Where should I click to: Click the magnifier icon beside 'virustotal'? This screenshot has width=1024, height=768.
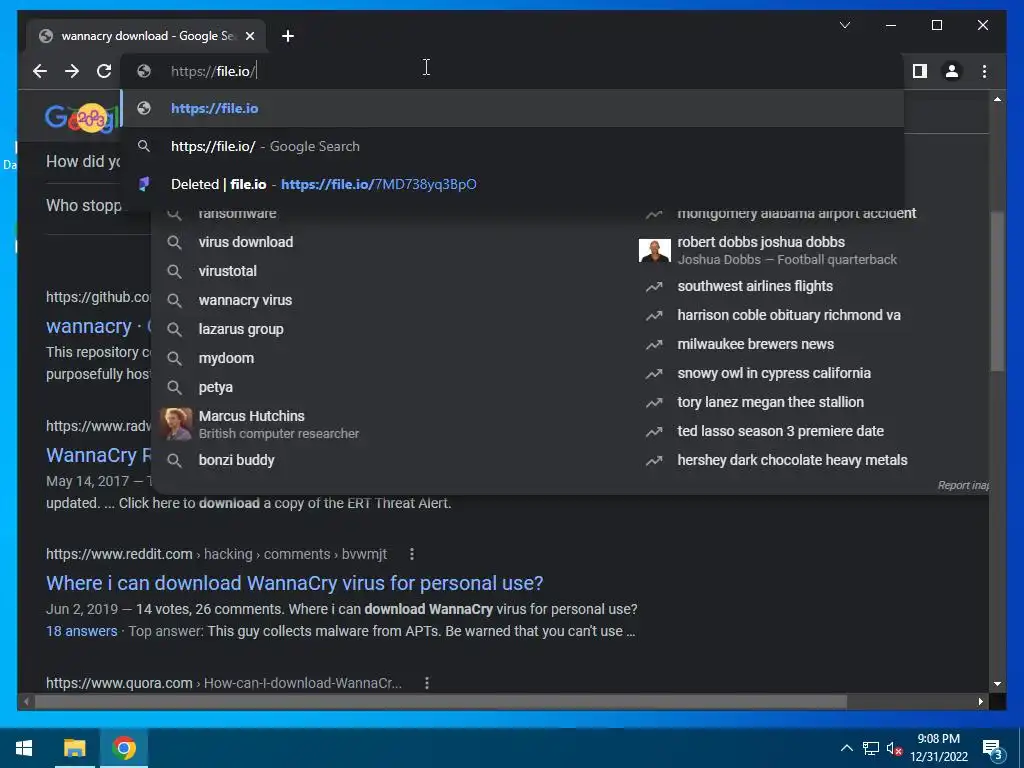174,271
